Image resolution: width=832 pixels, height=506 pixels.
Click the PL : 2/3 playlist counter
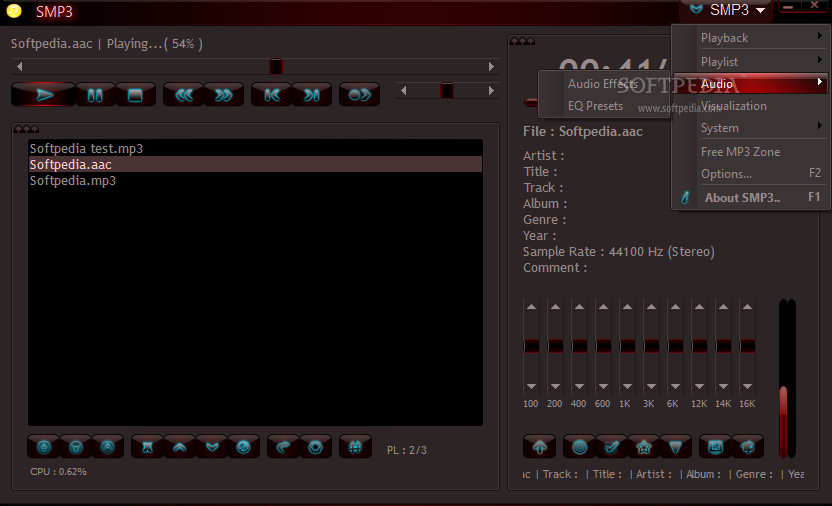click(x=406, y=450)
